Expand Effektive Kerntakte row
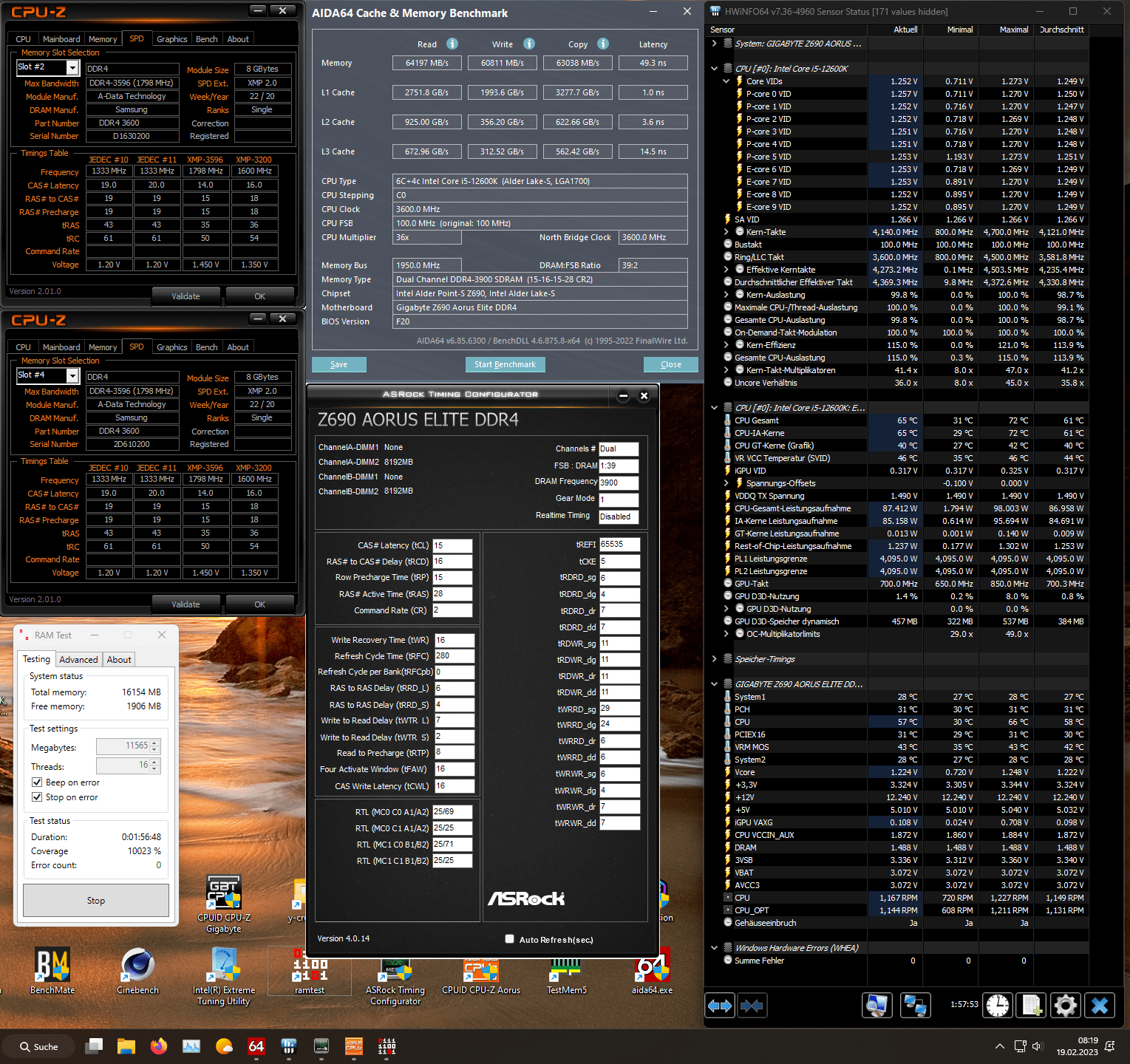The height and width of the screenshot is (1064, 1130). [726, 270]
